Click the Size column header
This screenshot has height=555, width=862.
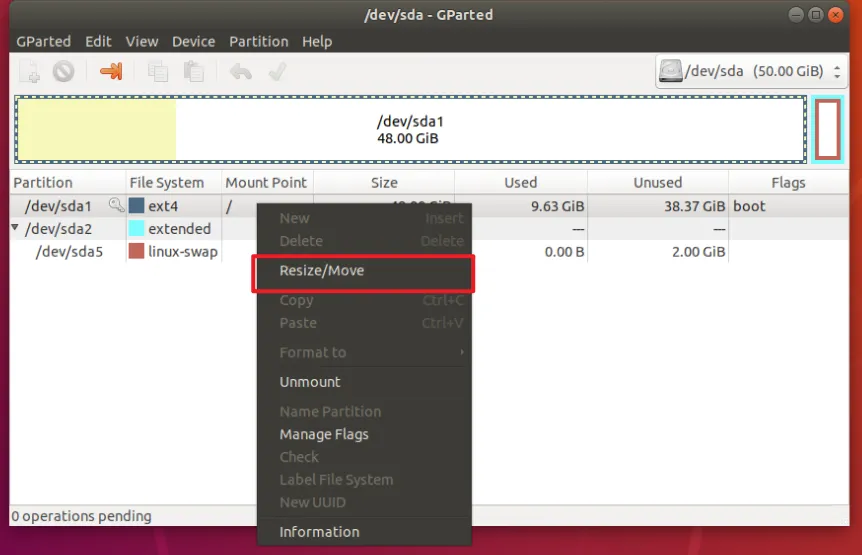(x=384, y=182)
